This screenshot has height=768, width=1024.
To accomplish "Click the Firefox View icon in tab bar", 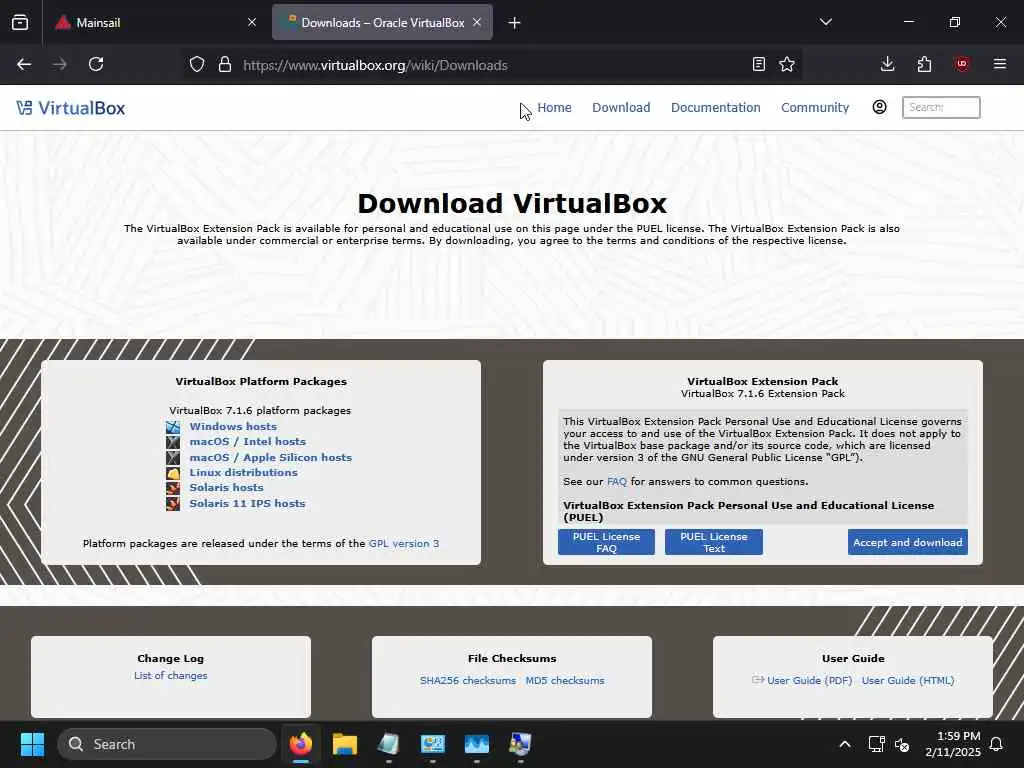I will [x=20, y=22].
